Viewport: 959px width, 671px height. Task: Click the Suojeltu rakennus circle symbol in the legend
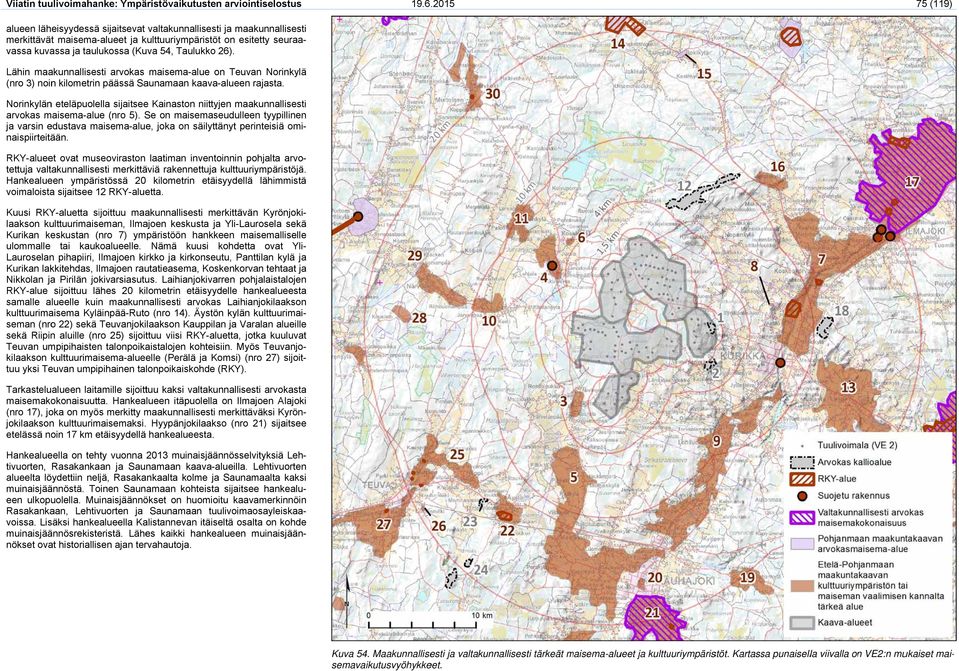pos(802,496)
